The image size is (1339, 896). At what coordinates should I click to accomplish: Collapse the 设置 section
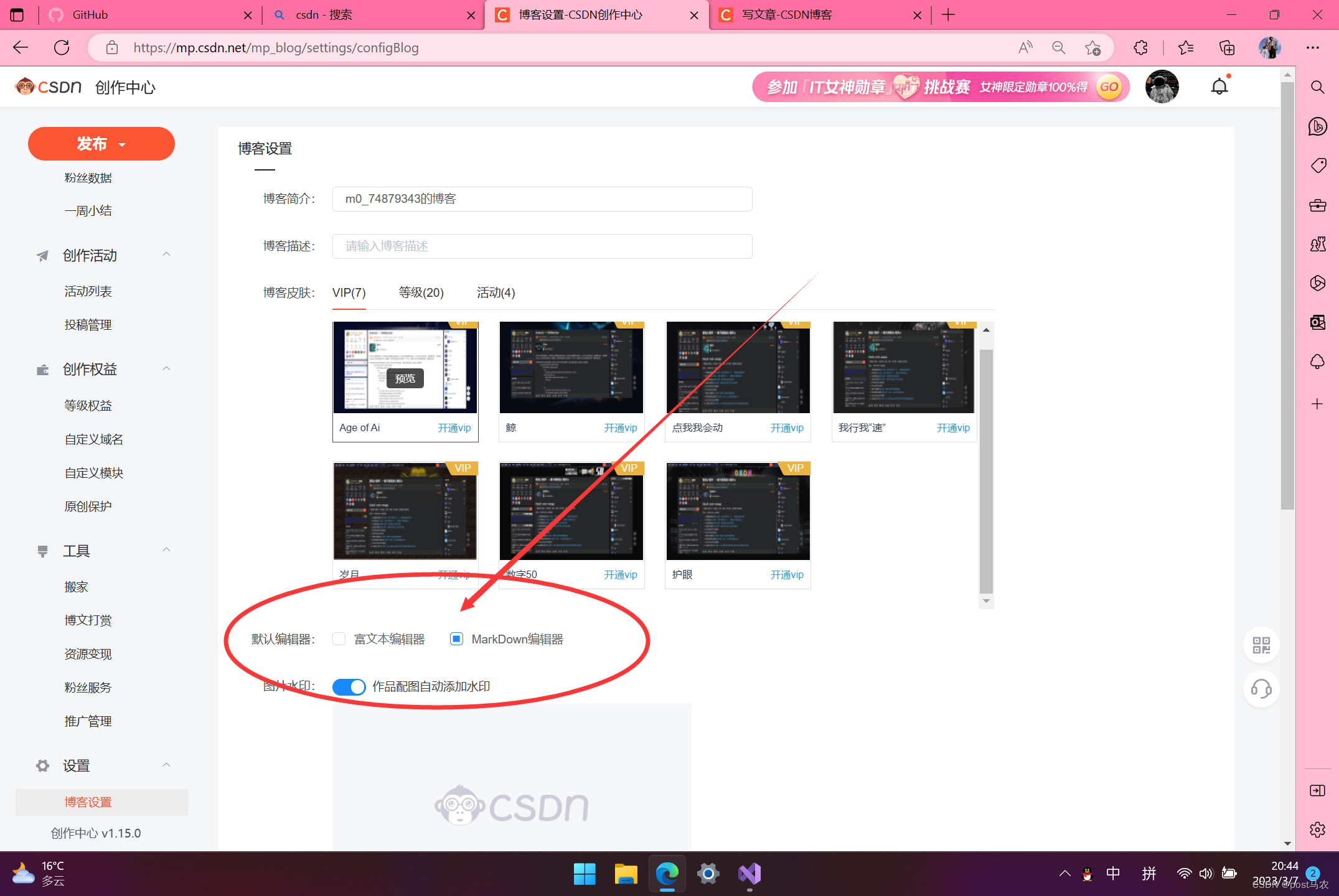[x=166, y=765]
